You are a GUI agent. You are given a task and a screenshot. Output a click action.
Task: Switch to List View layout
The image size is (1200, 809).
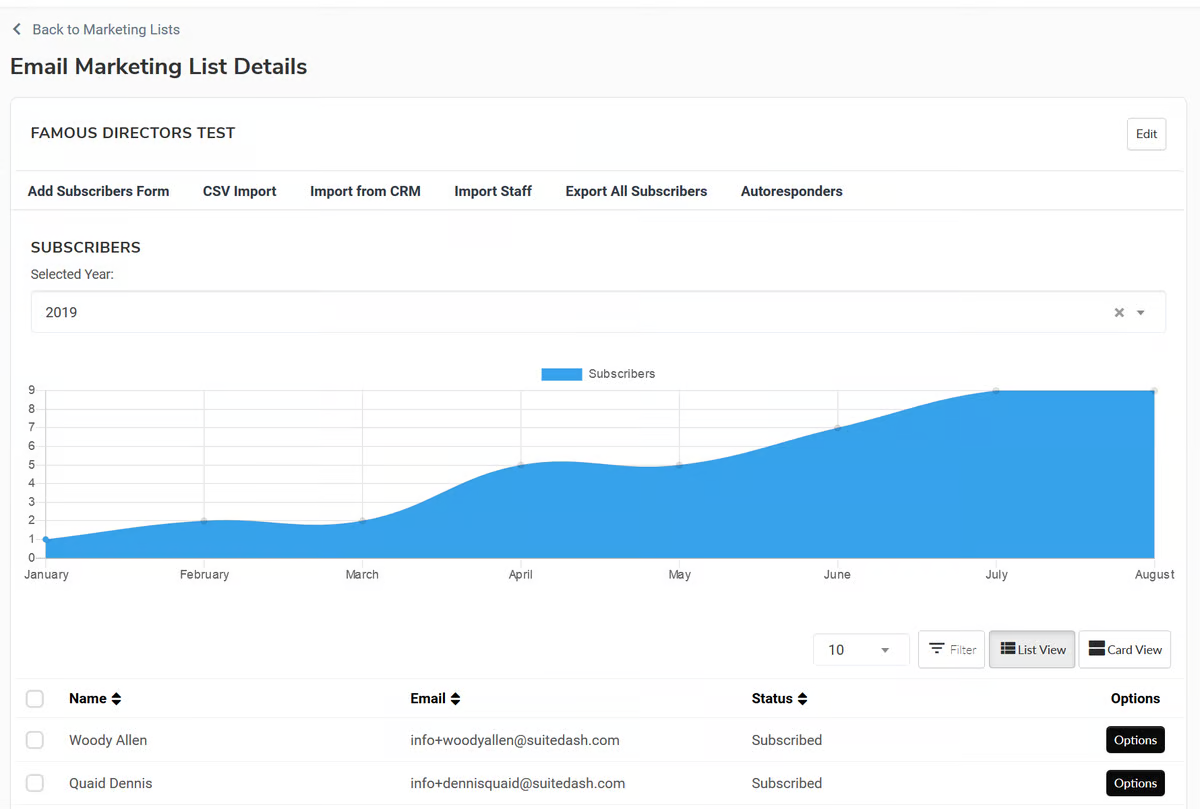pyautogui.click(x=1031, y=649)
